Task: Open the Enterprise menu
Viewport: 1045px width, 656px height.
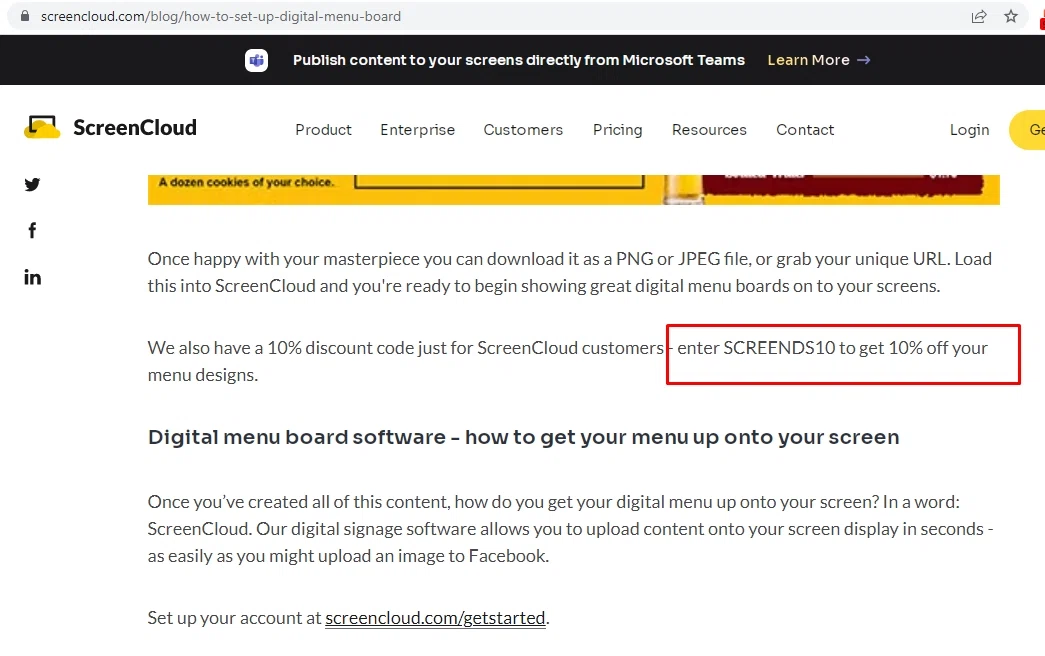Action: (418, 130)
